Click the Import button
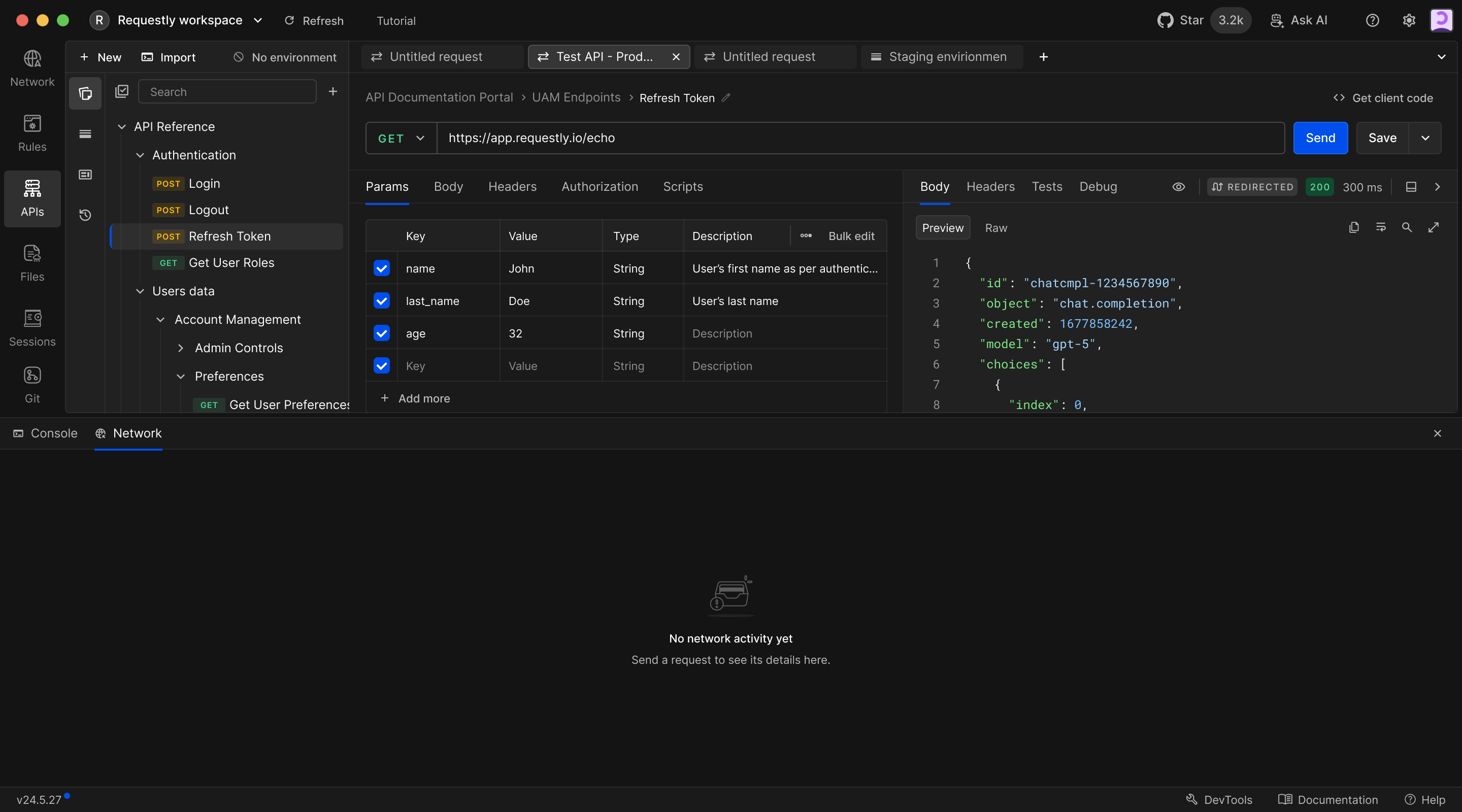1462x812 pixels. pyautogui.click(x=169, y=57)
